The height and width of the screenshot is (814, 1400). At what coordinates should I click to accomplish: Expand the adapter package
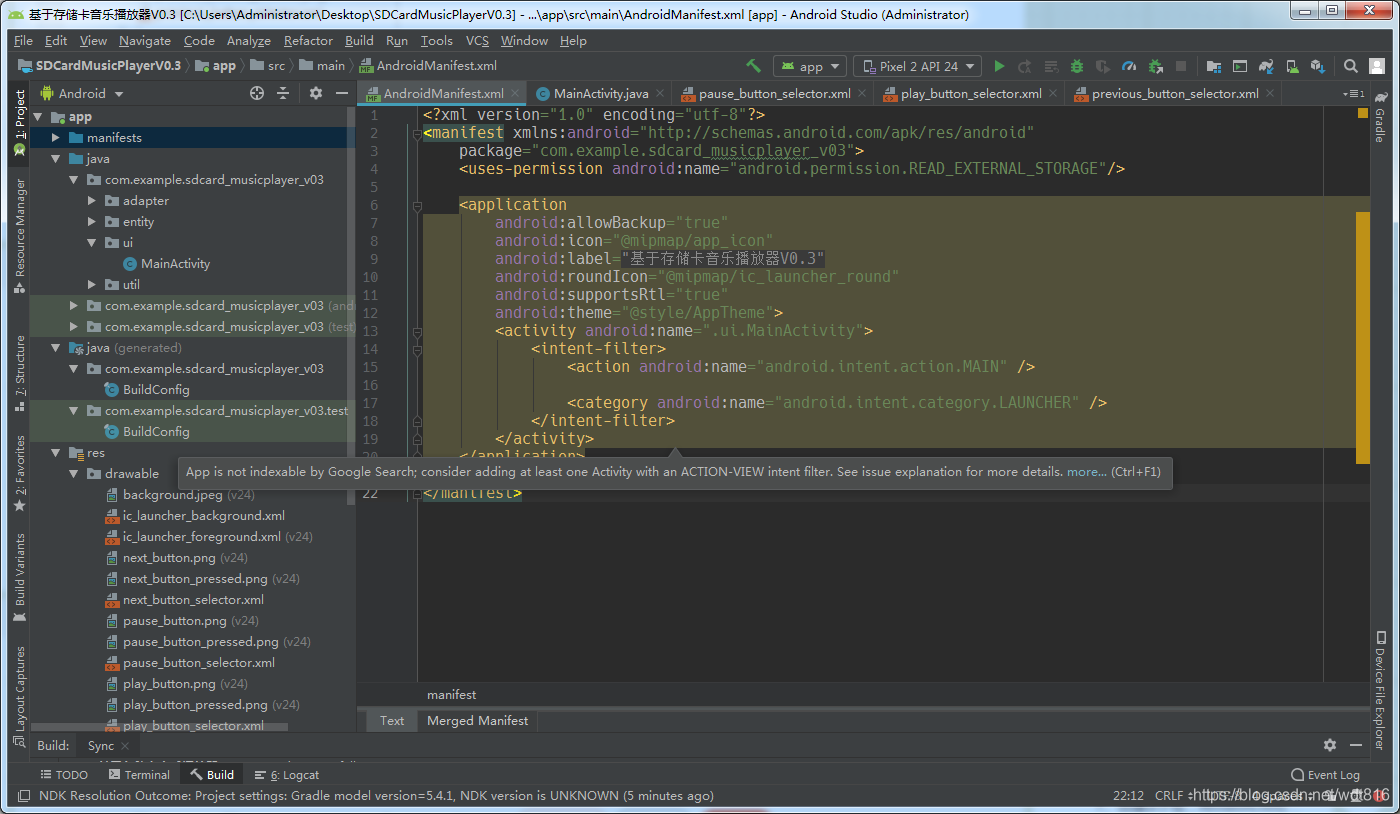point(92,200)
